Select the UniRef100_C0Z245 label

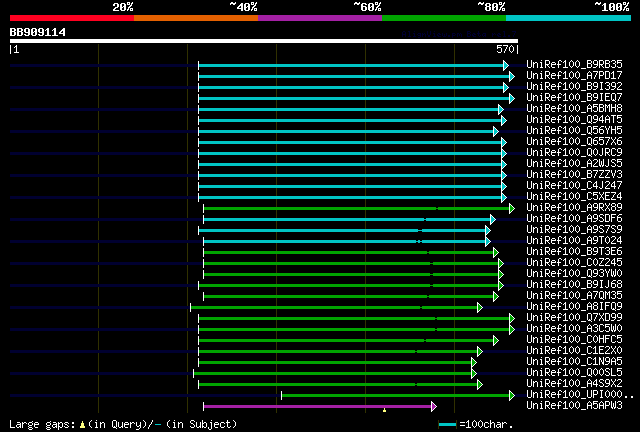(x=574, y=263)
